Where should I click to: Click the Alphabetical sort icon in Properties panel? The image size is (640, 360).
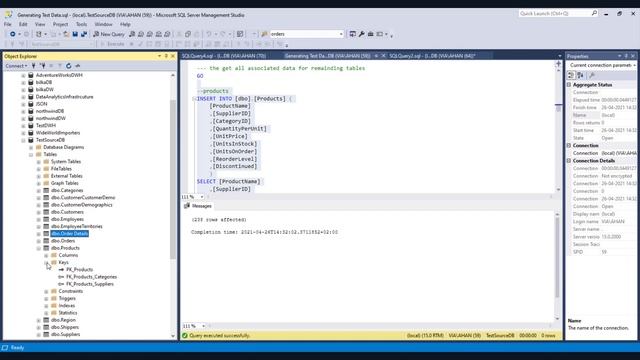tap(580, 75)
